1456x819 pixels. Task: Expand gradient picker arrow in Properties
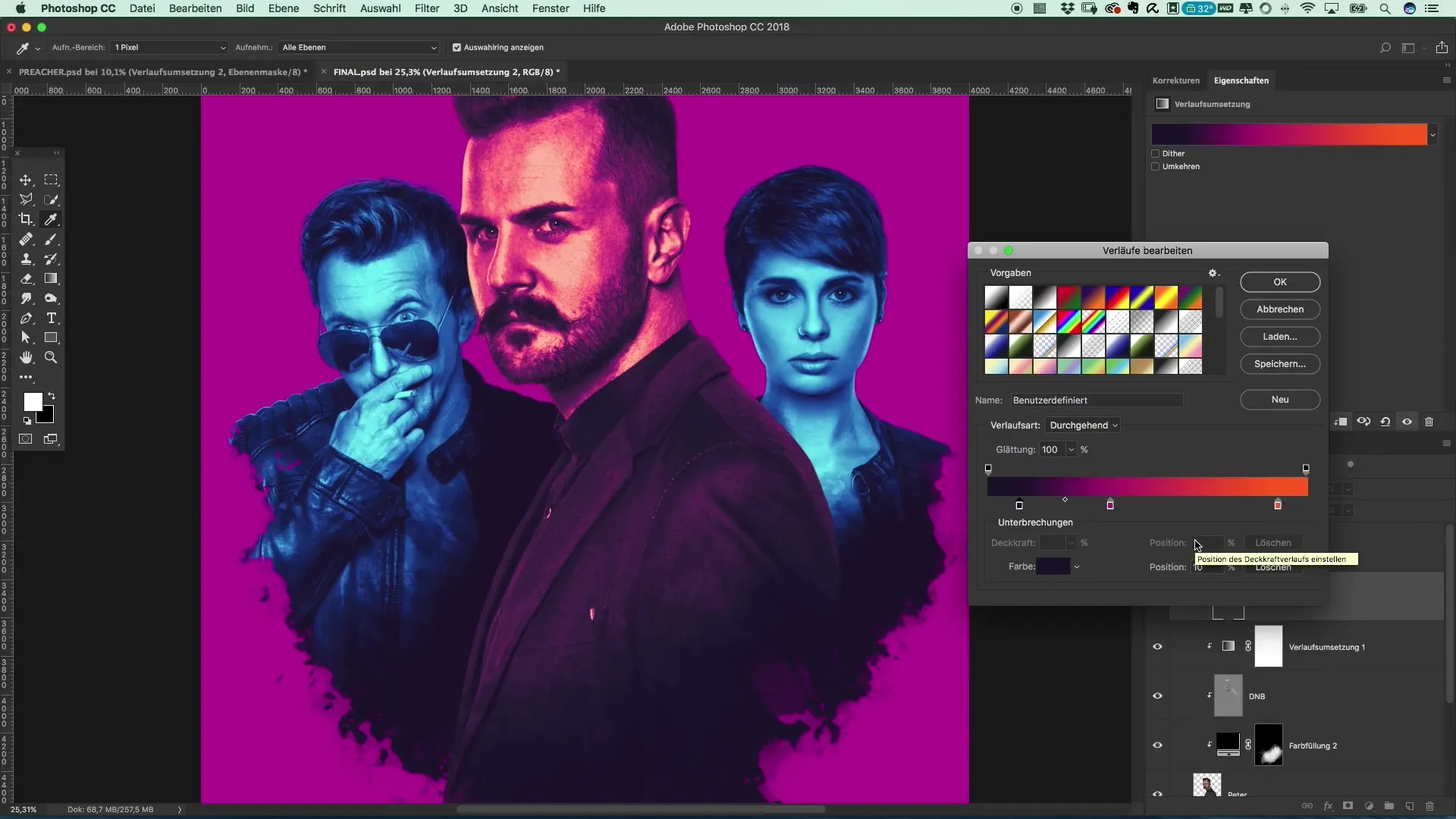(1432, 135)
